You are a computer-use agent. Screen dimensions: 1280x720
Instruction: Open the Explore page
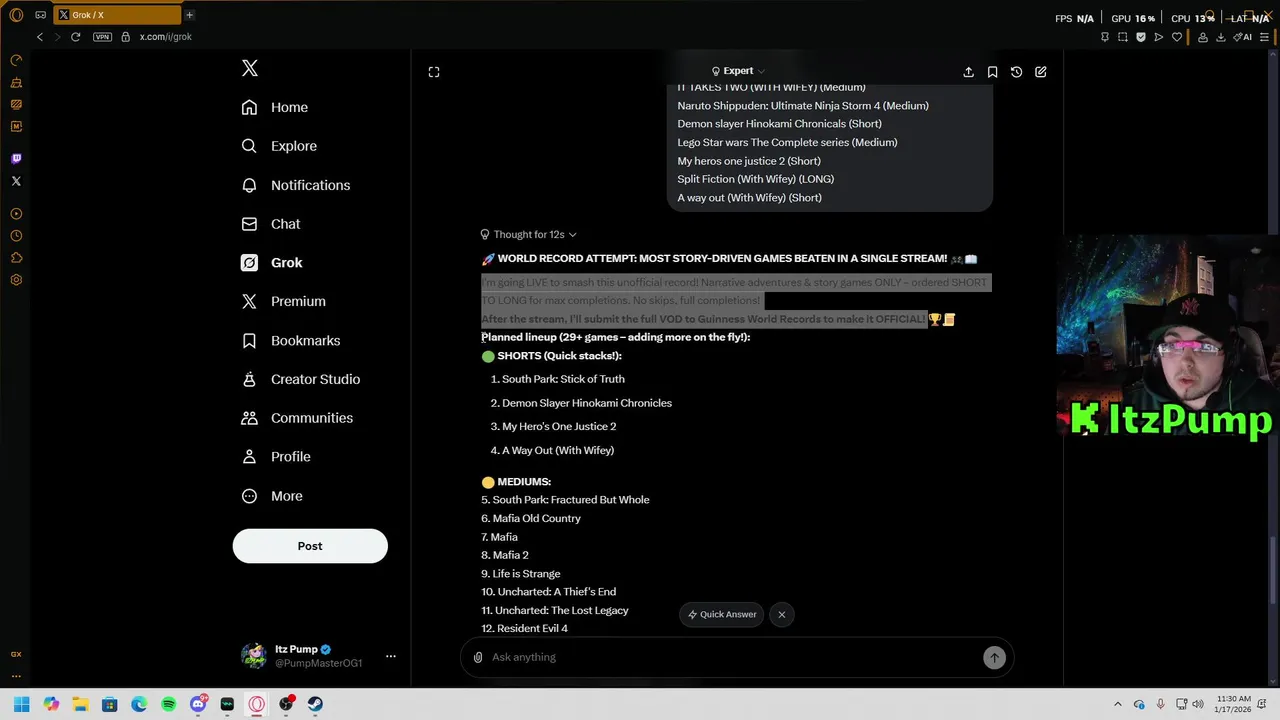(279, 146)
